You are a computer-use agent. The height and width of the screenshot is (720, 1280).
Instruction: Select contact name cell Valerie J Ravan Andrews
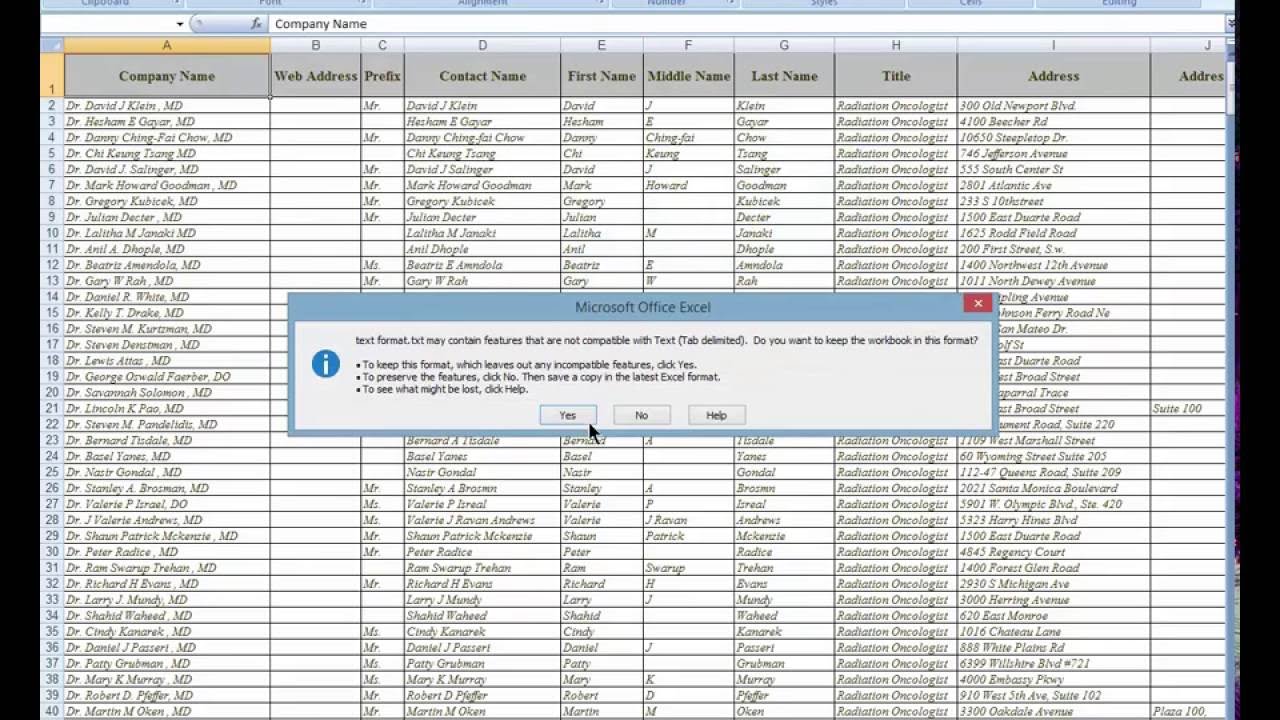(x=482, y=520)
